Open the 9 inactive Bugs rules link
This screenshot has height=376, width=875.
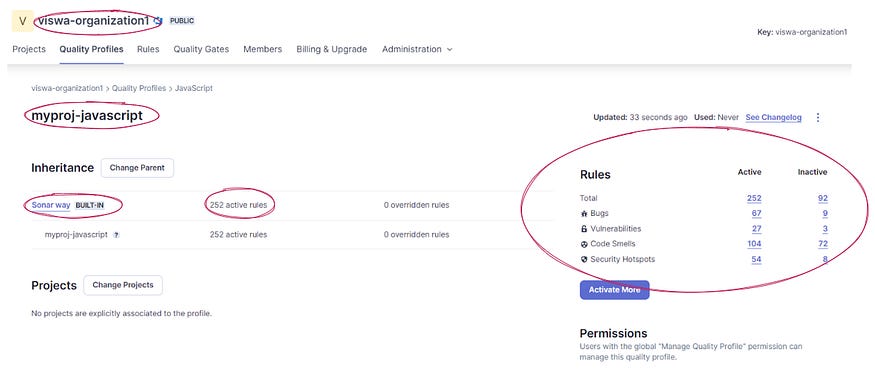(825, 214)
